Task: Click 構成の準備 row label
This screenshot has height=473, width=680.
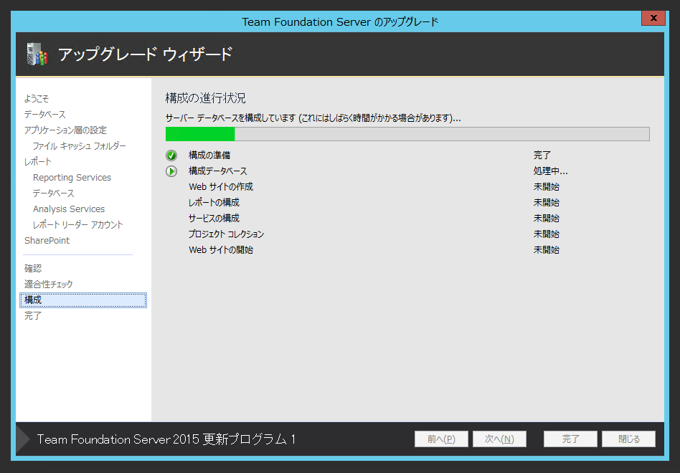Action: coord(209,155)
